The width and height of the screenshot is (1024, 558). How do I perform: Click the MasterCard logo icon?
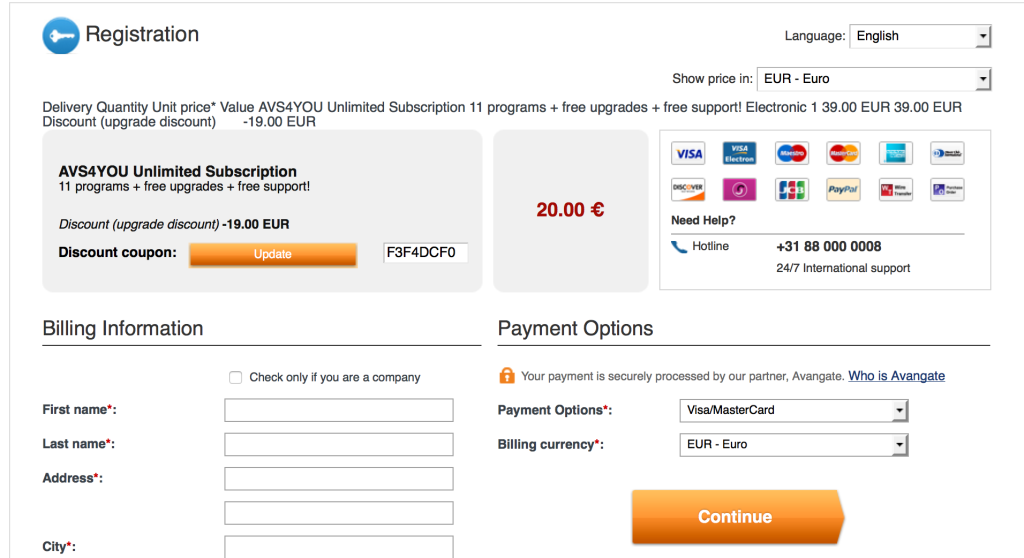point(843,154)
